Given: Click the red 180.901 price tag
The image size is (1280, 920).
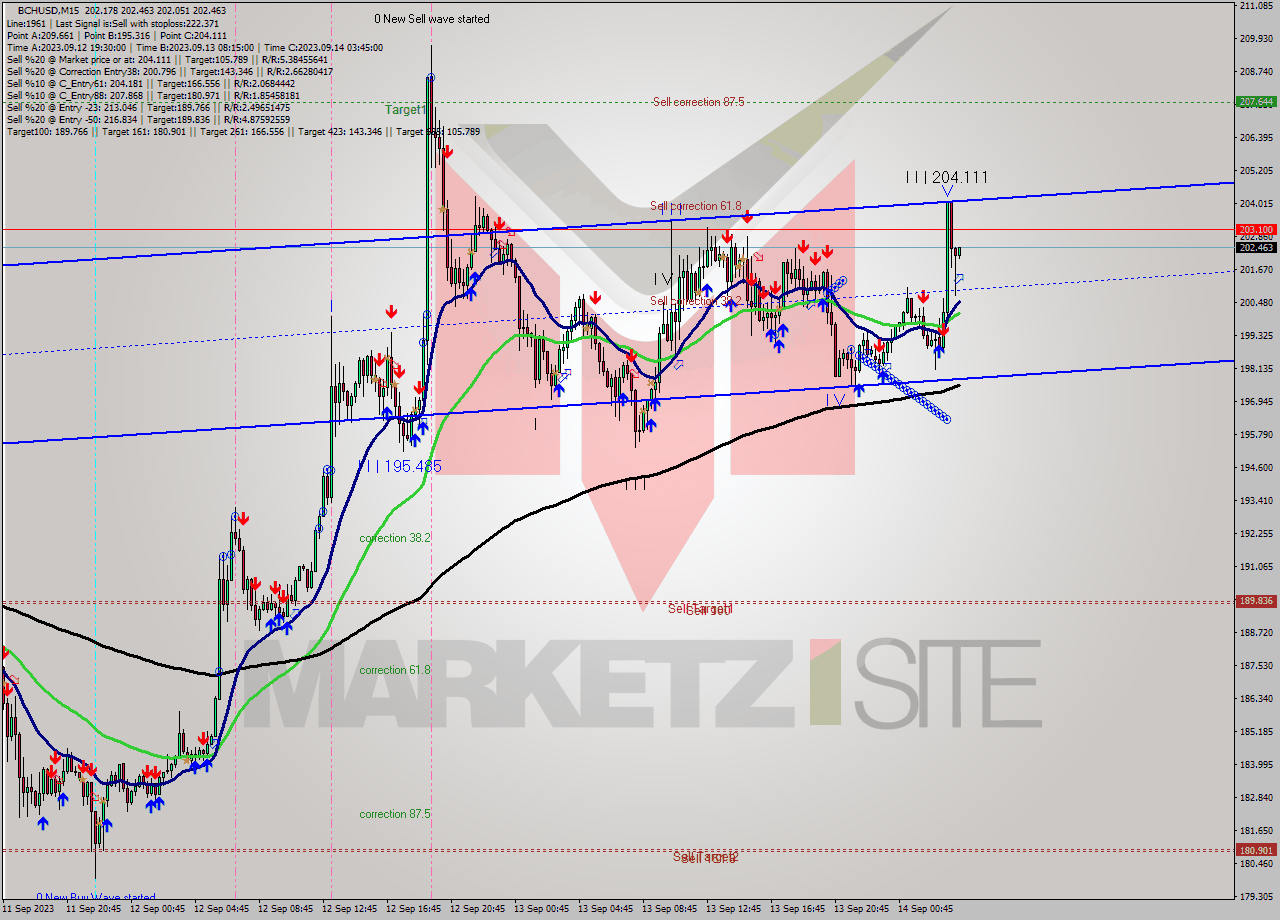Looking at the screenshot, I should 1256,850.
